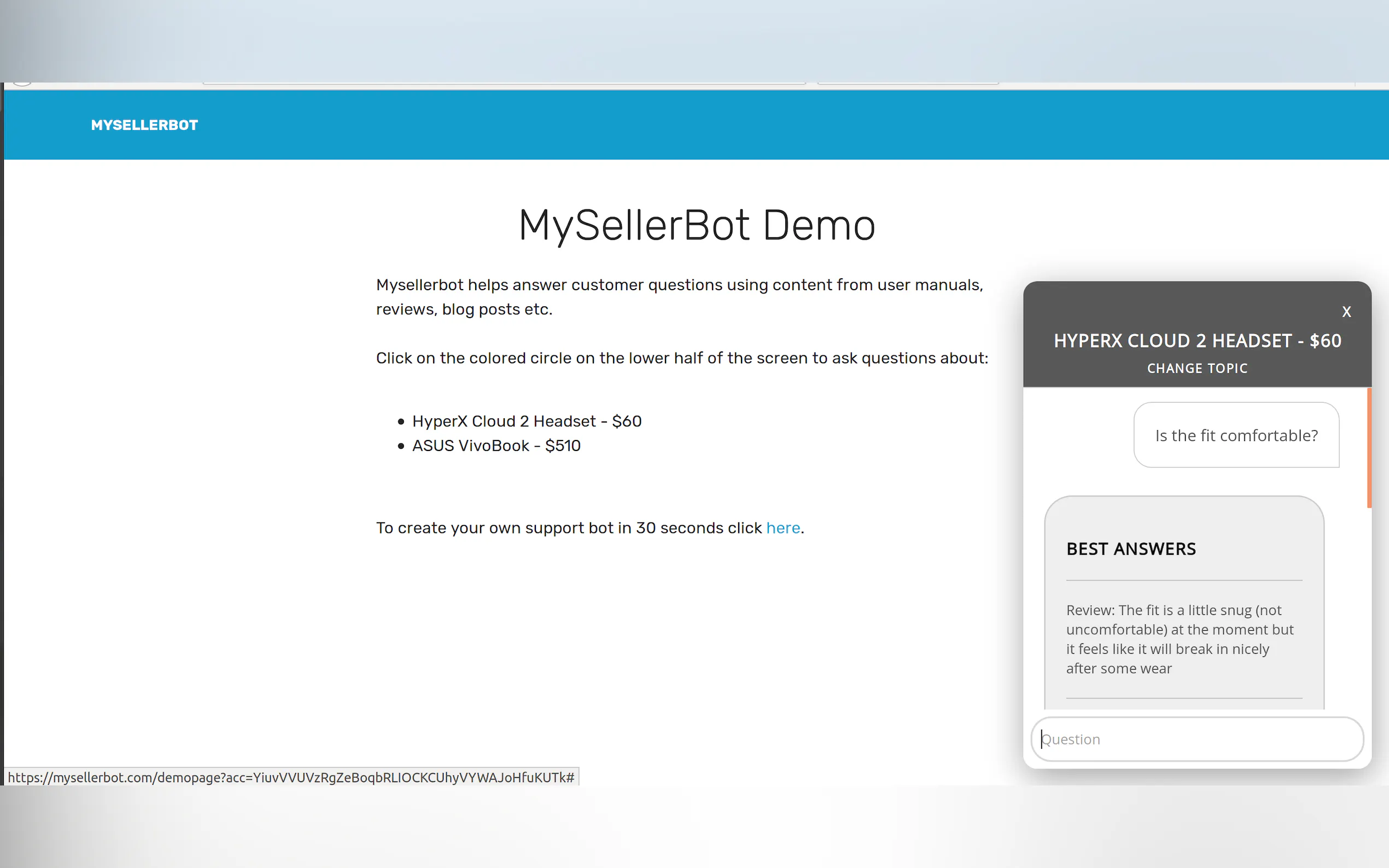Click the 'colored circle' instruction sentence

[x=681, y=358]
